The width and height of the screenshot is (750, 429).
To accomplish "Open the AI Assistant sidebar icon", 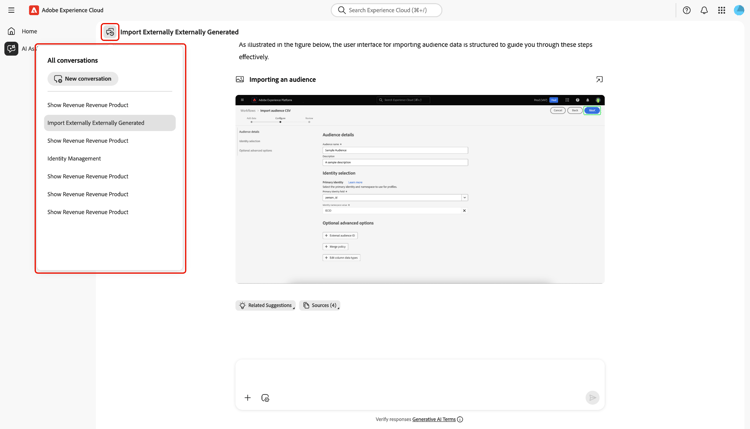I will 11,49.
